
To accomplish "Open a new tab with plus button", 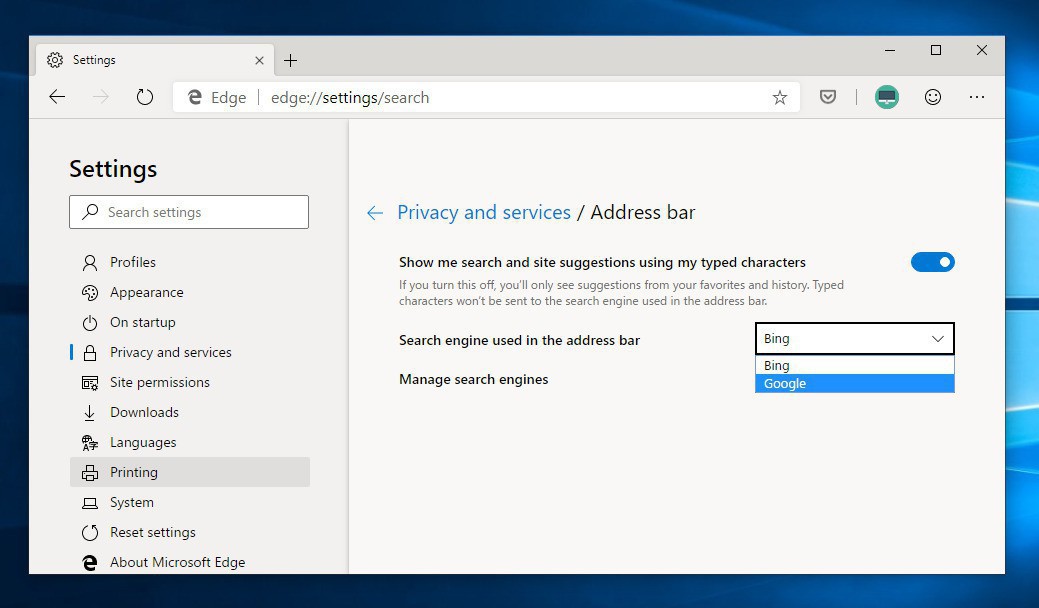I will tap(290, 60).
